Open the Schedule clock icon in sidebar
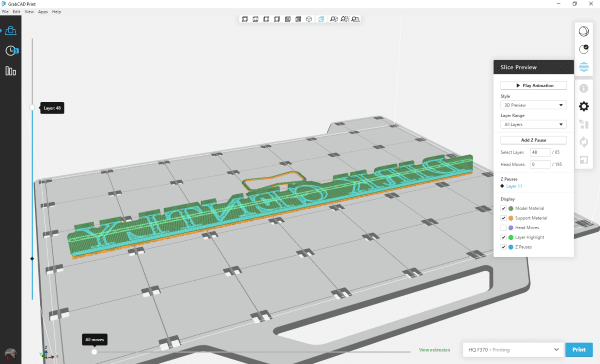Screen dimensions: 600x364 point(11,51)
